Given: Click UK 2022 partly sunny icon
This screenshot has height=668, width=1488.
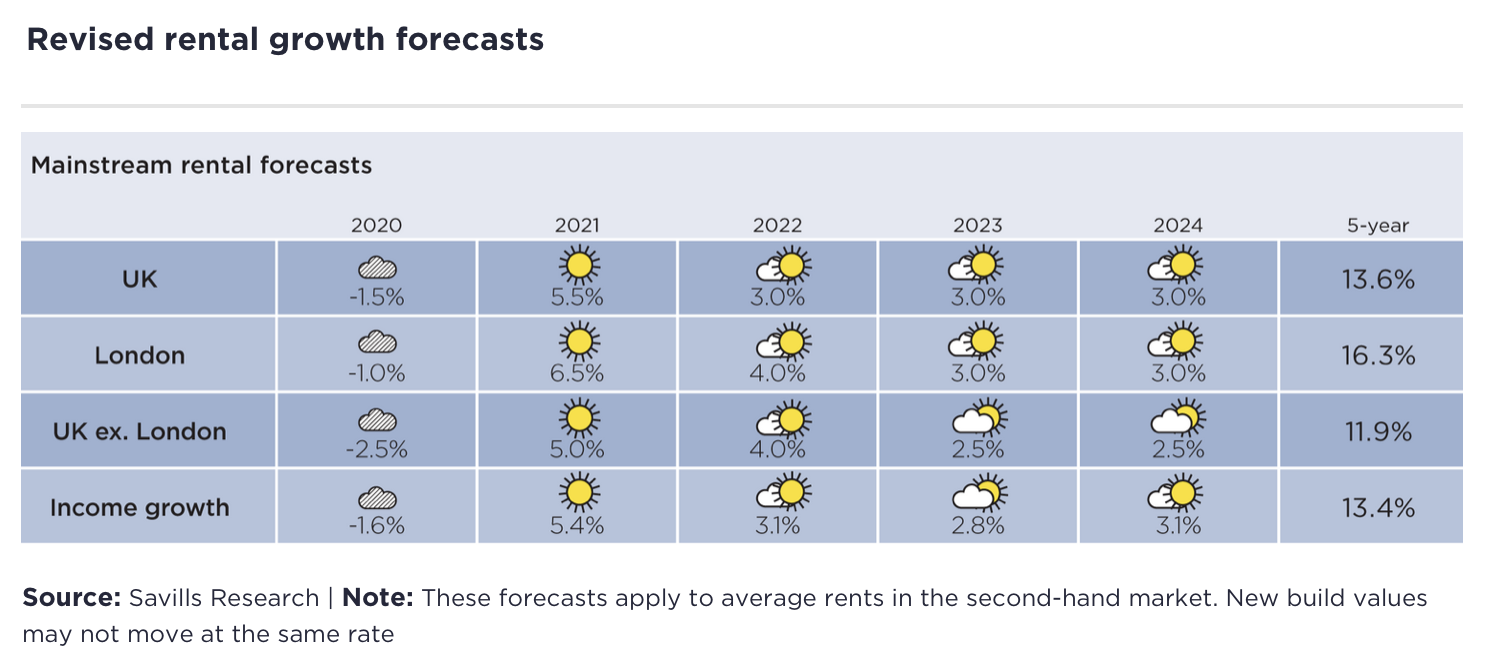Looking at the screenshot, I should pos(778,265).
